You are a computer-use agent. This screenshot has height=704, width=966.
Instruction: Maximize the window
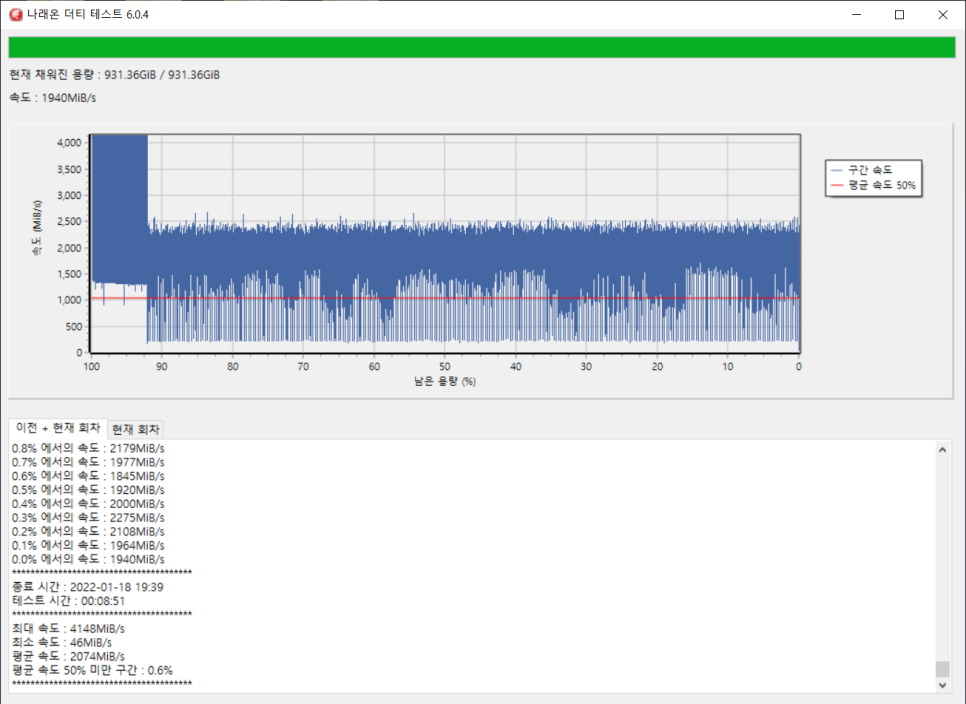[899, 15]
